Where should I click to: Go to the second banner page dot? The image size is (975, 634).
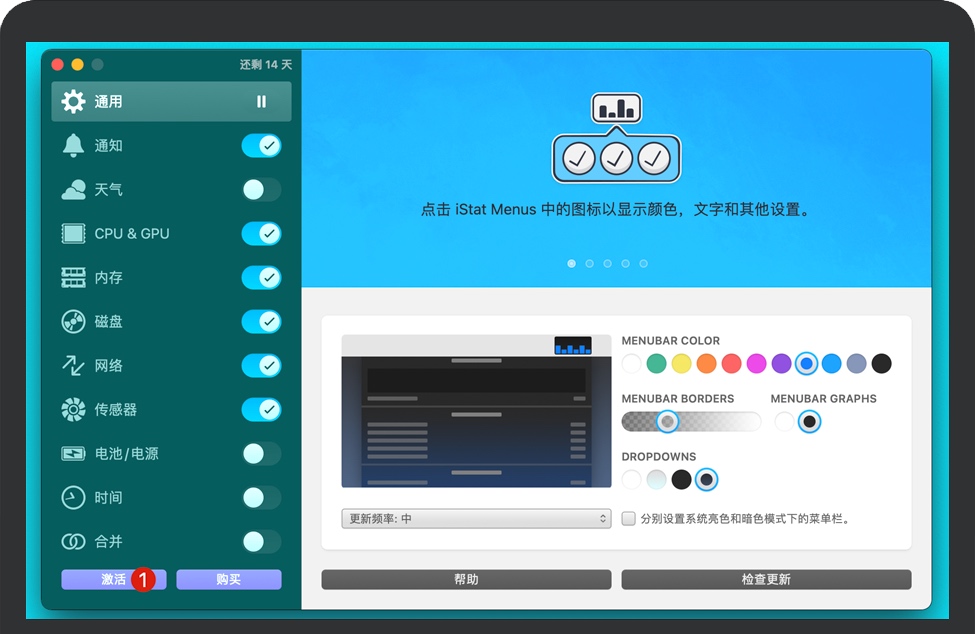[589, 264]
